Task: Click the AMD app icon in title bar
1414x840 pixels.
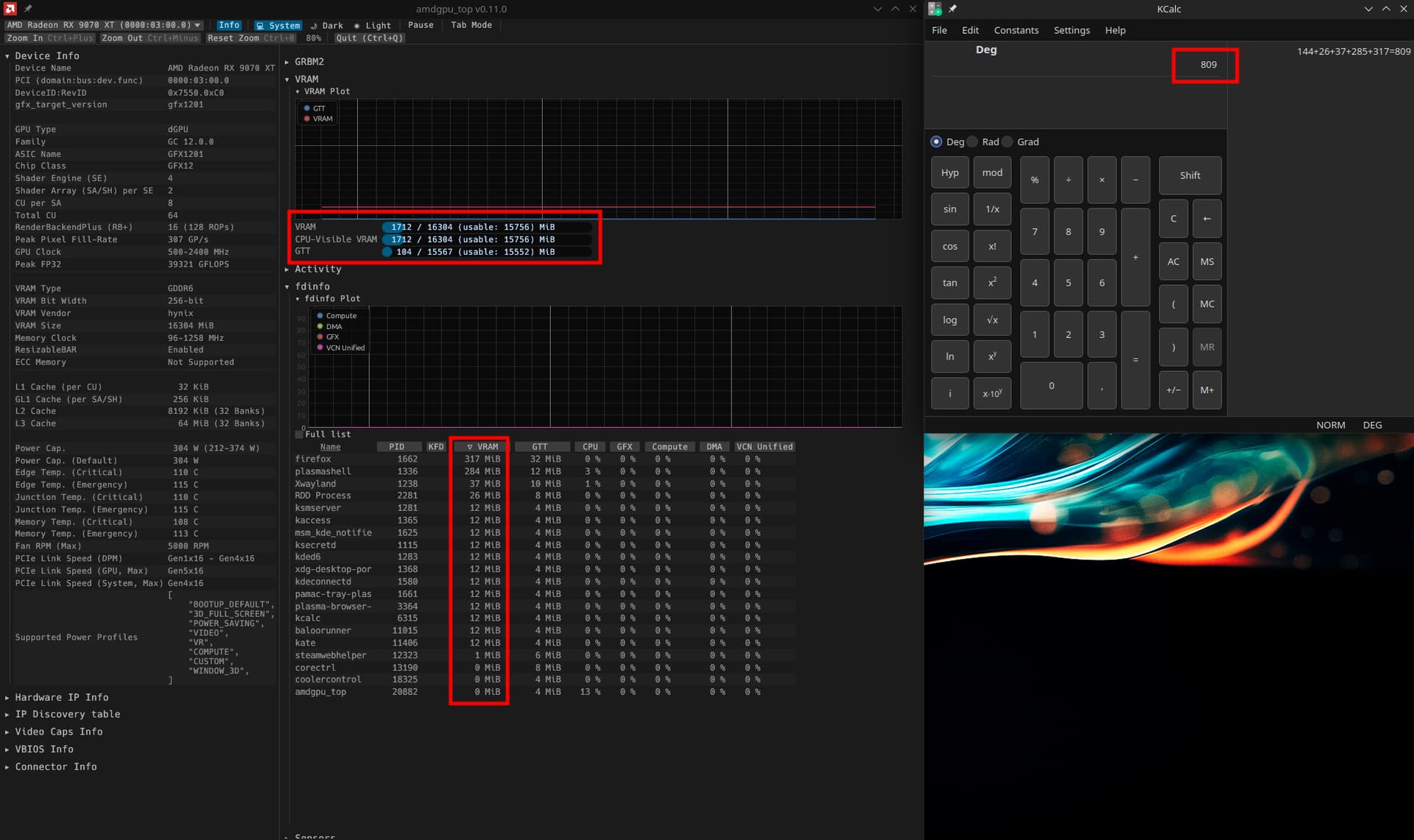Action: [x=10, y=9]
